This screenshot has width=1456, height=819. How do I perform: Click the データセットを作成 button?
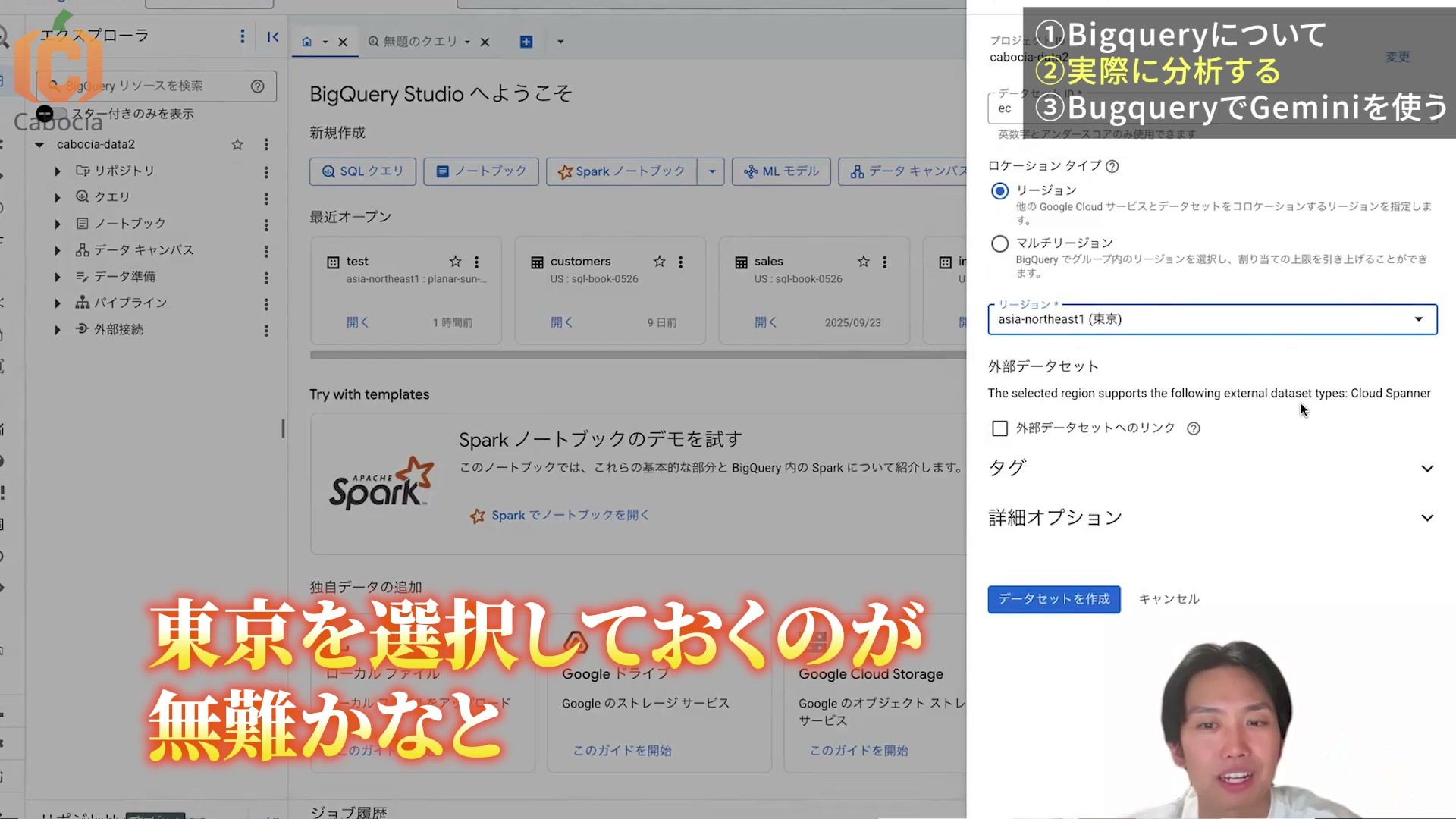pos(1054,599)
